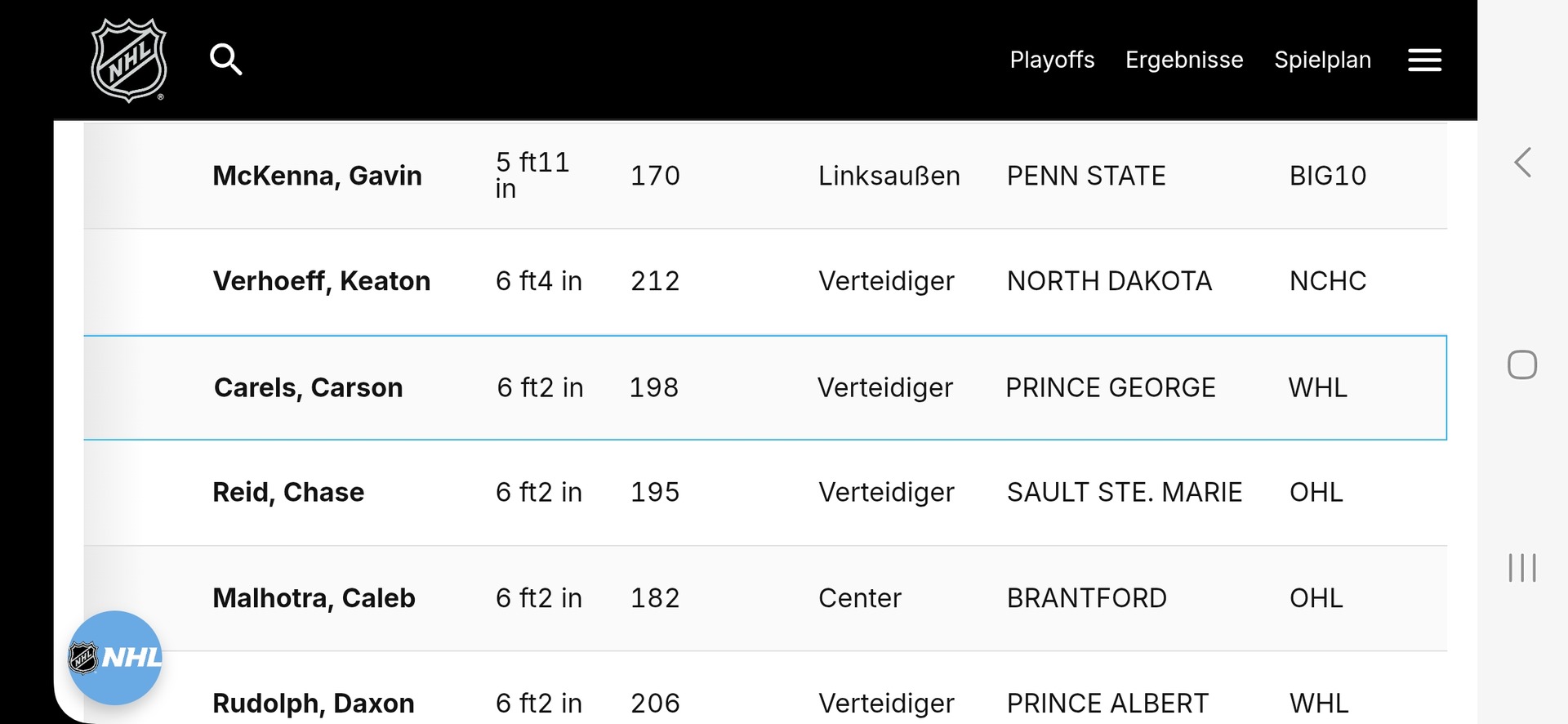The height and width of the screenshot is (724, 1568).
Task: Go to the Playoffs tab
Action: pyautogui.click(x=1052, y=60)
